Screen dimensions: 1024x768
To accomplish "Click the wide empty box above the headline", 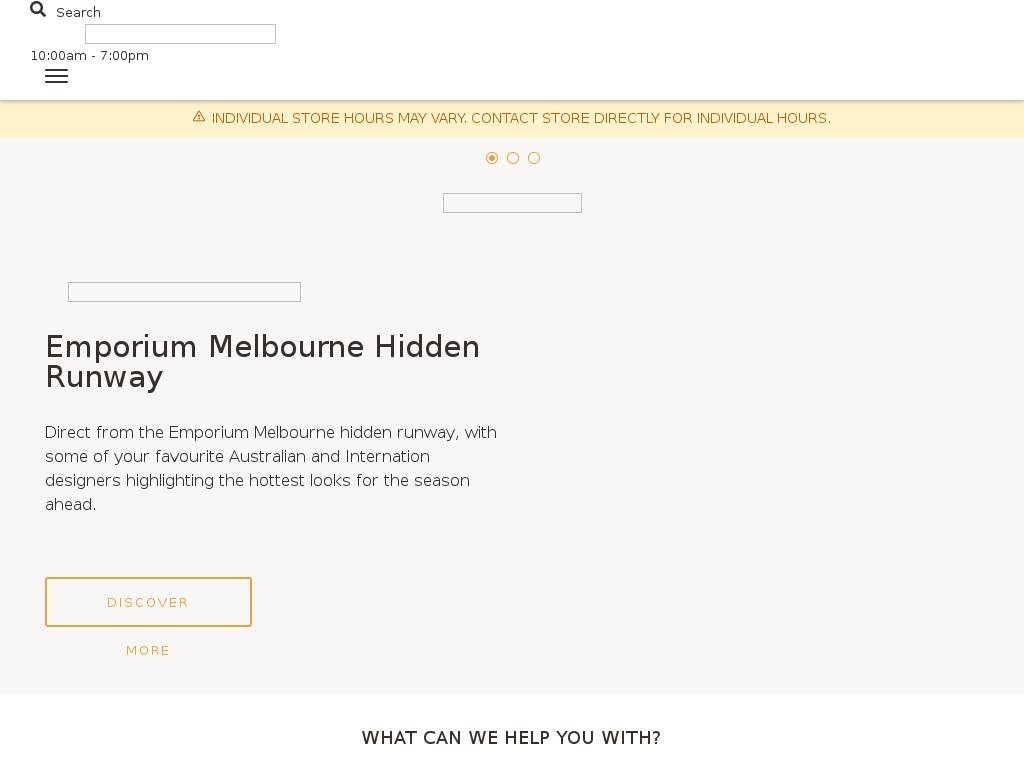I will [x=184, y=292].
